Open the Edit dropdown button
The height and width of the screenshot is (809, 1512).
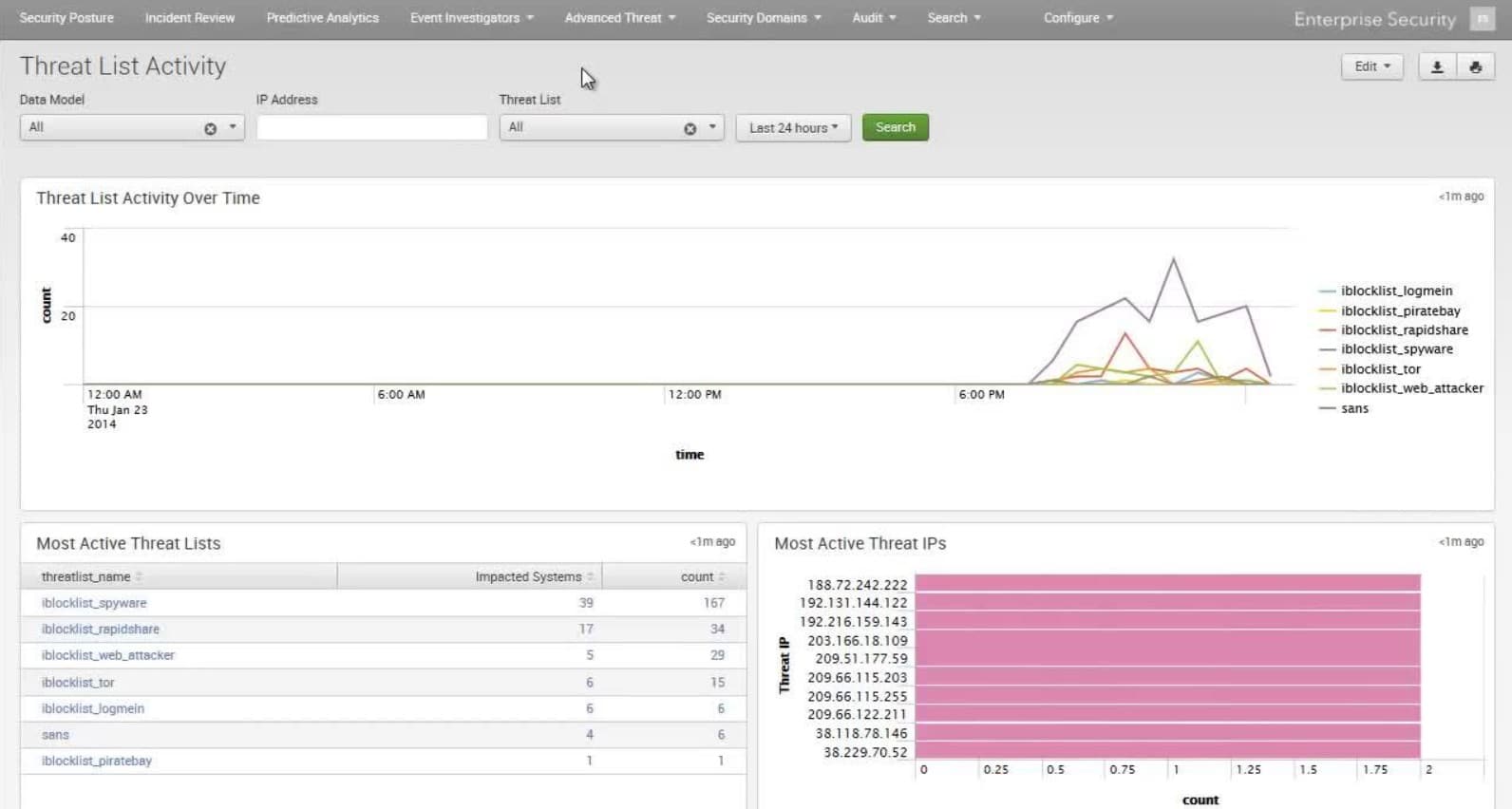[1372, 66]
